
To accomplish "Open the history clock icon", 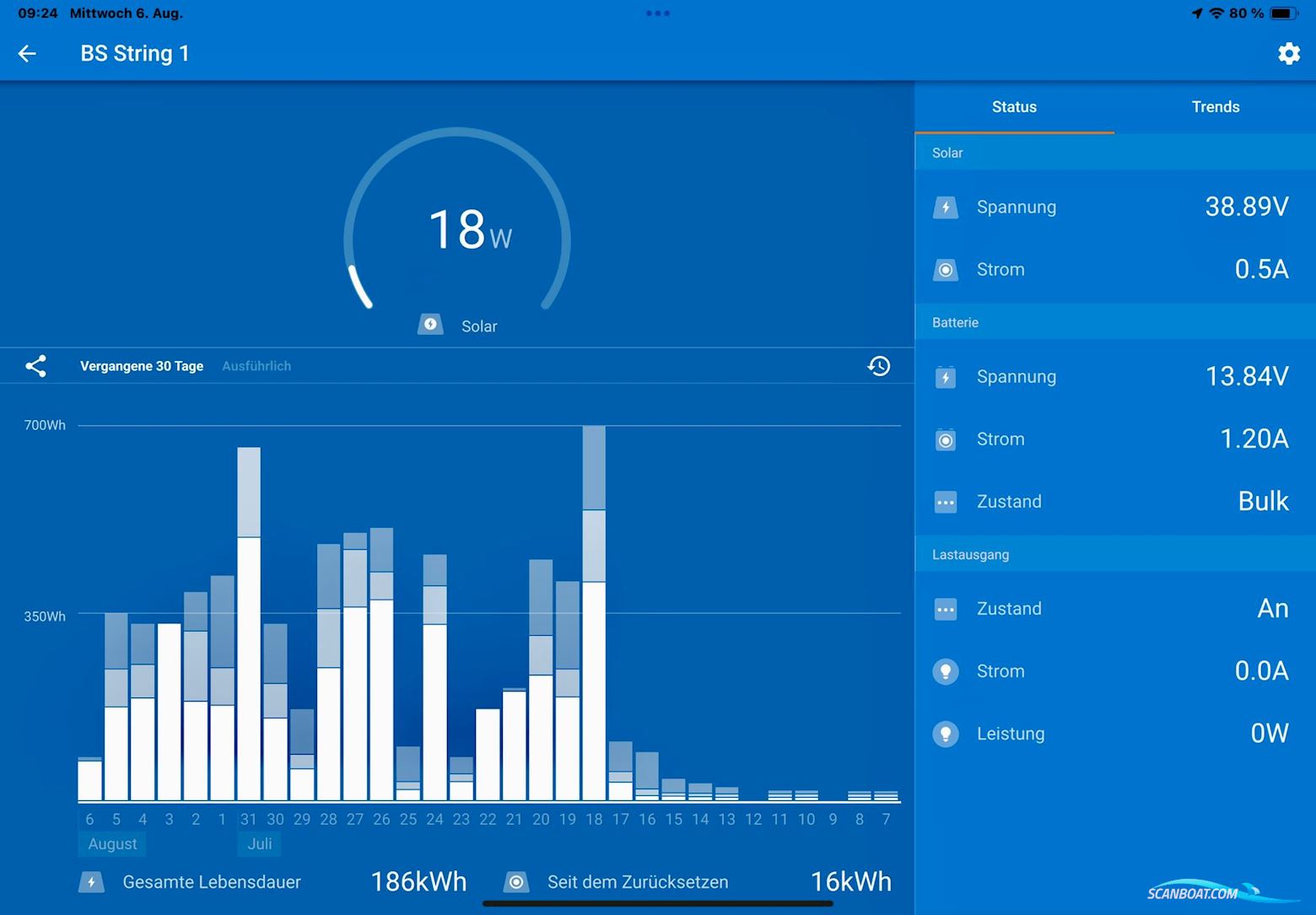I will point(879,366).
